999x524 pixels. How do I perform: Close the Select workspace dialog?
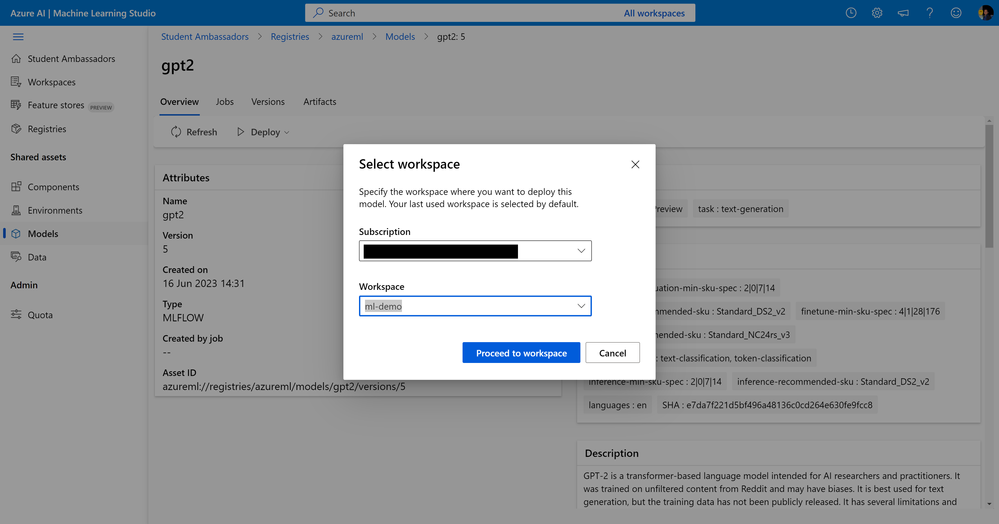[x=635, y=164]
